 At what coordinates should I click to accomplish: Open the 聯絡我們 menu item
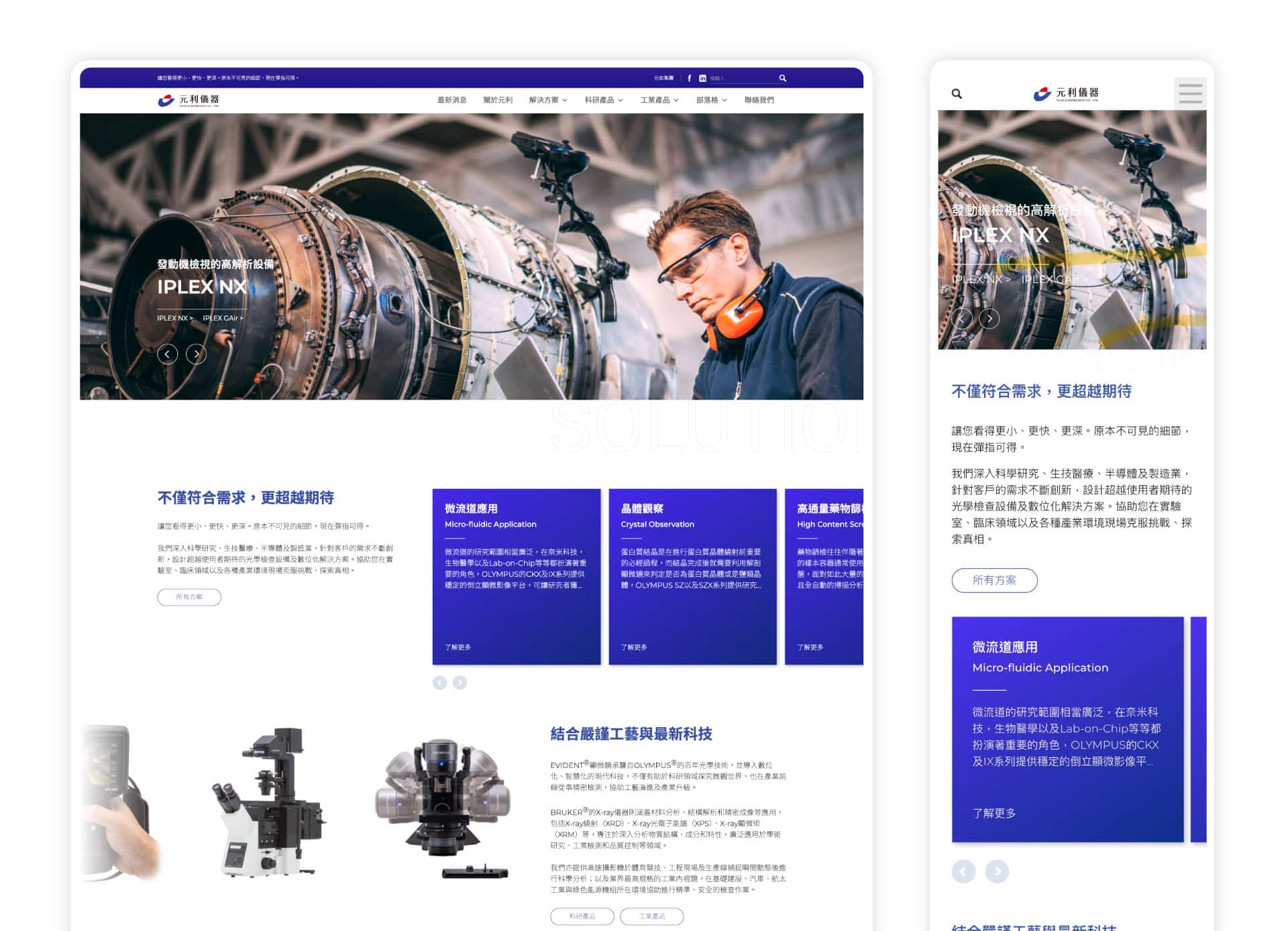coord(759,100)
